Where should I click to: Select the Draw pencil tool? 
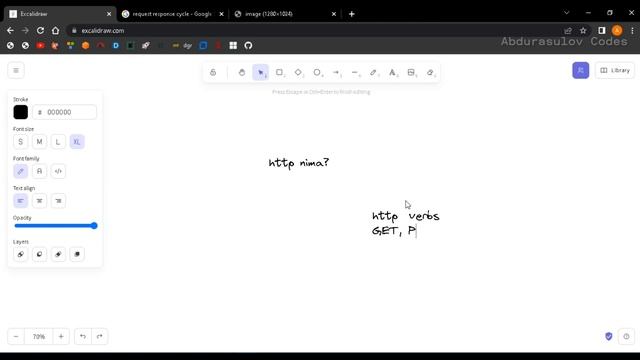pos(373,72)
